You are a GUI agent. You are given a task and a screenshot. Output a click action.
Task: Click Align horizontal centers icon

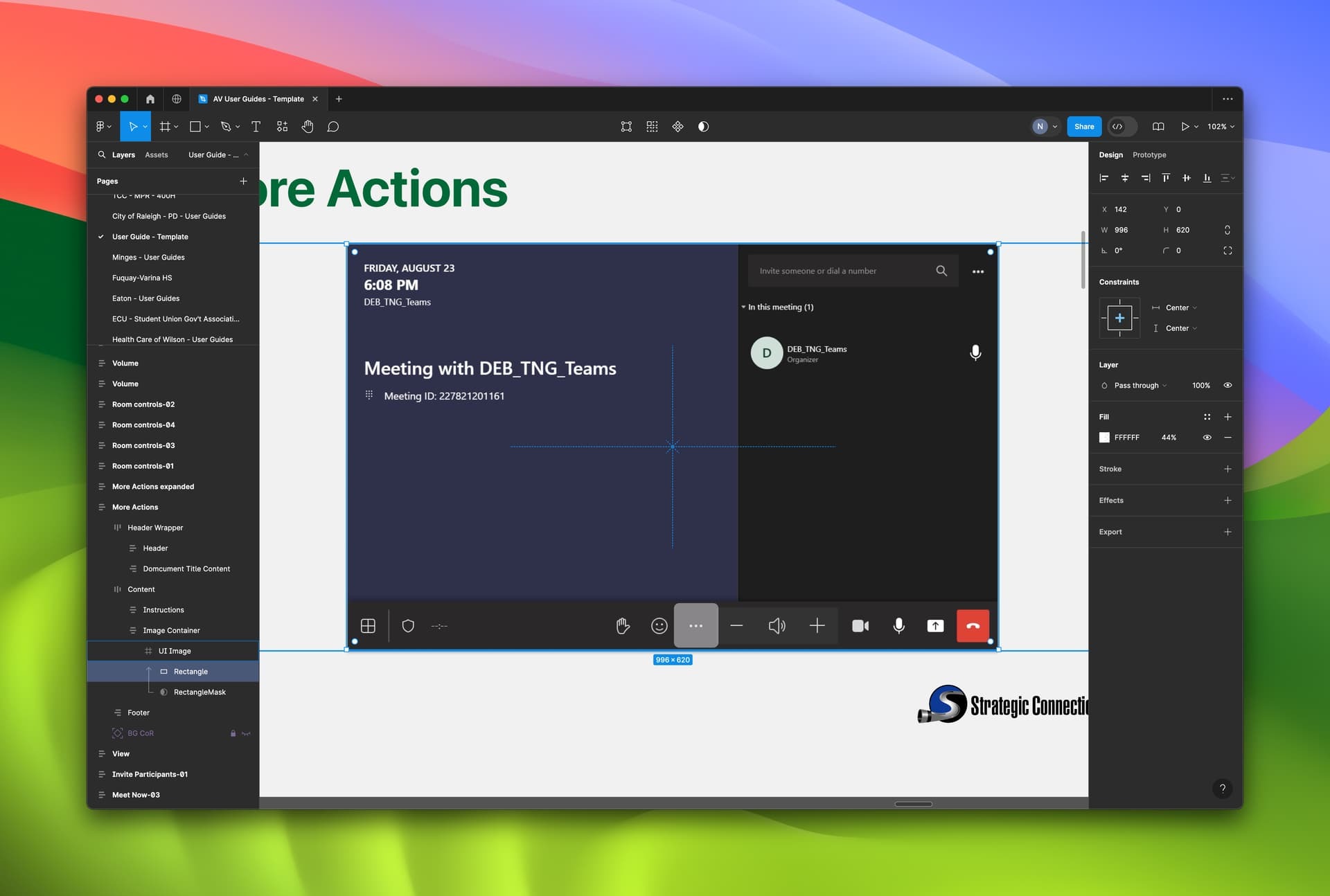click(x=1125, y=178)
